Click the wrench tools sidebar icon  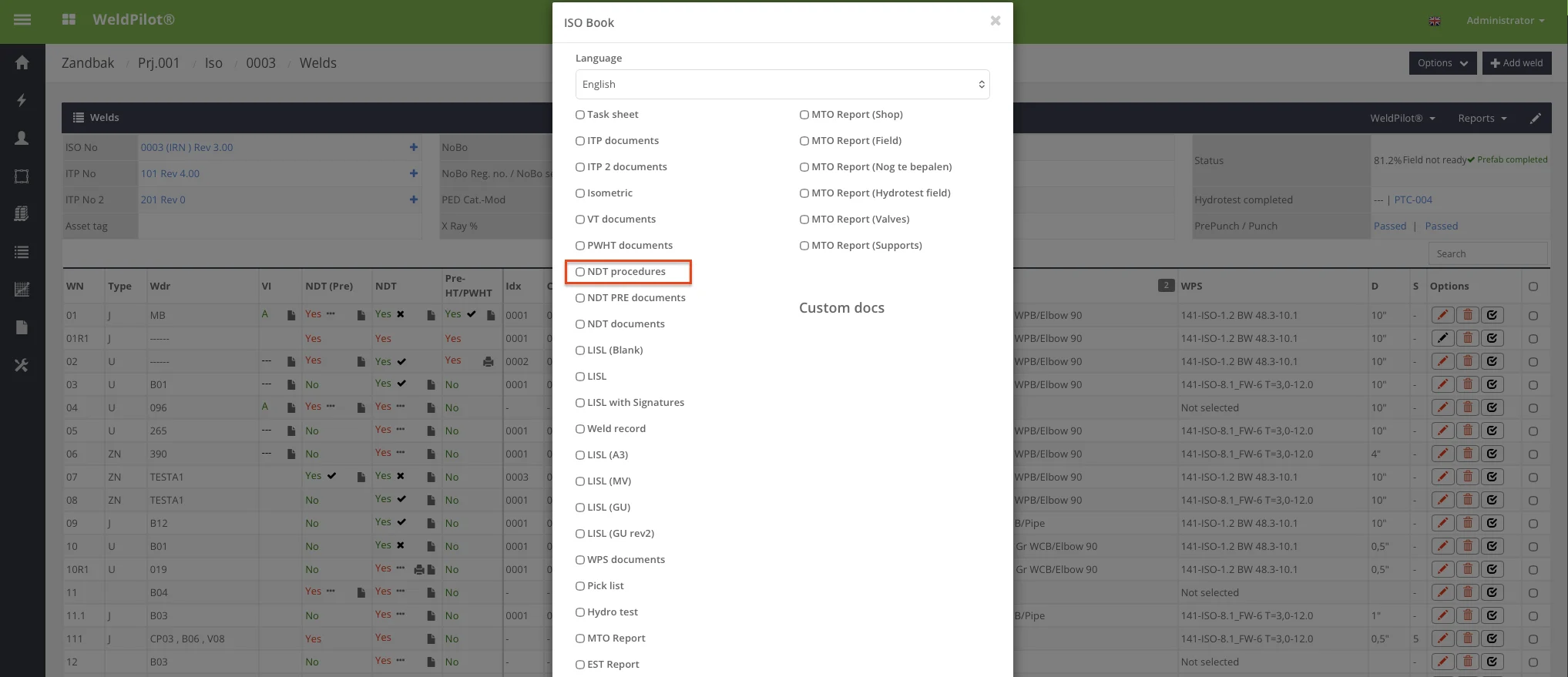(22, 365)
